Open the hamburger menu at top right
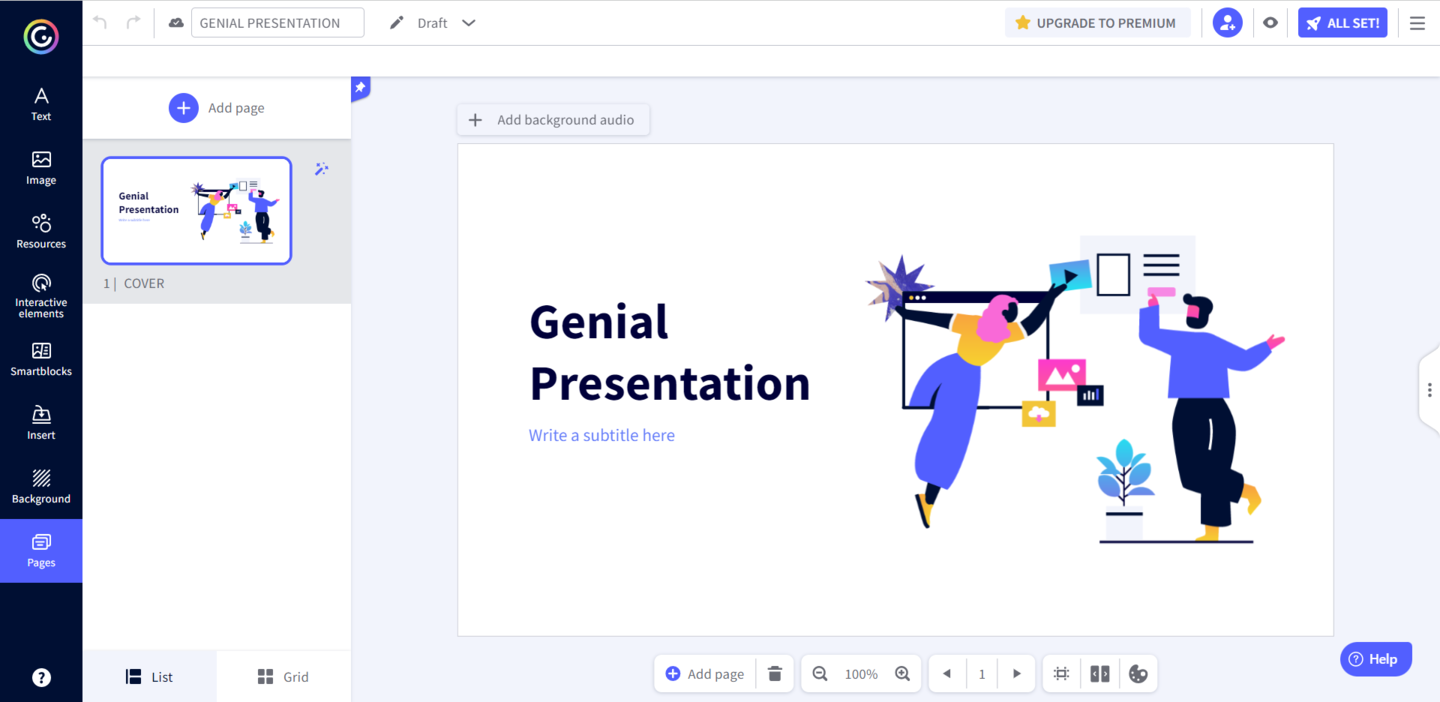This screenshot has height=702, width=1440. pyautogui.click(x=1417, y=23)
